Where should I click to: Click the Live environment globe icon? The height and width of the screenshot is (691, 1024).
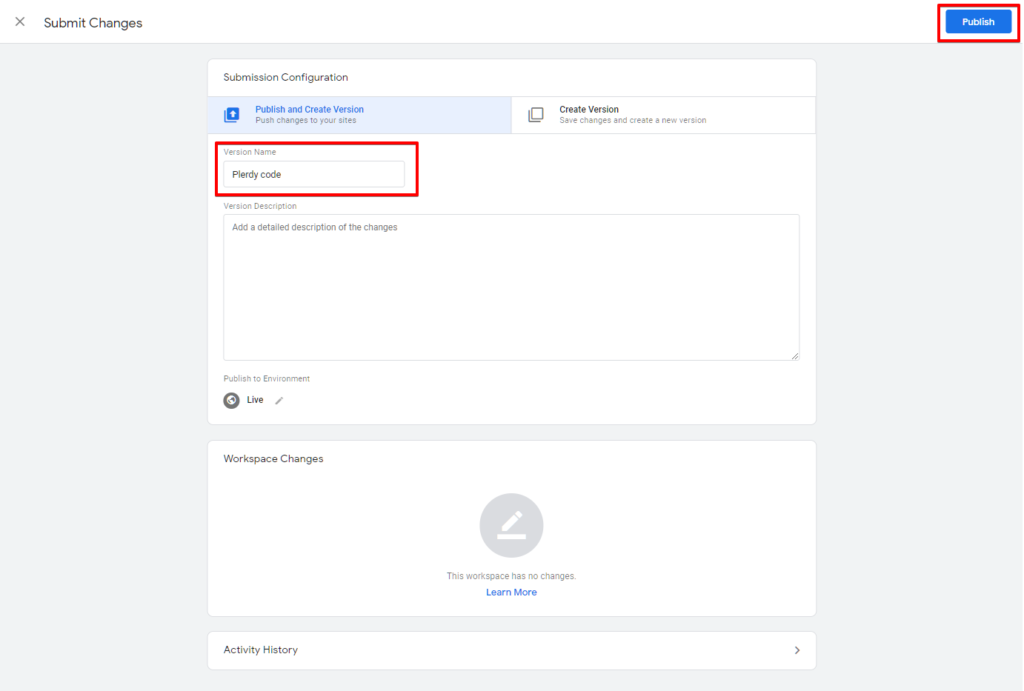coord(231,400)
